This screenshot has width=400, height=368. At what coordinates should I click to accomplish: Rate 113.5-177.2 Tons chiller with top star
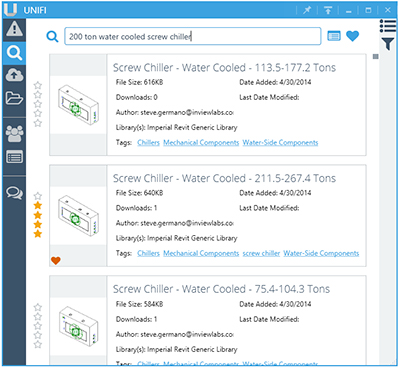pos(38,85)
